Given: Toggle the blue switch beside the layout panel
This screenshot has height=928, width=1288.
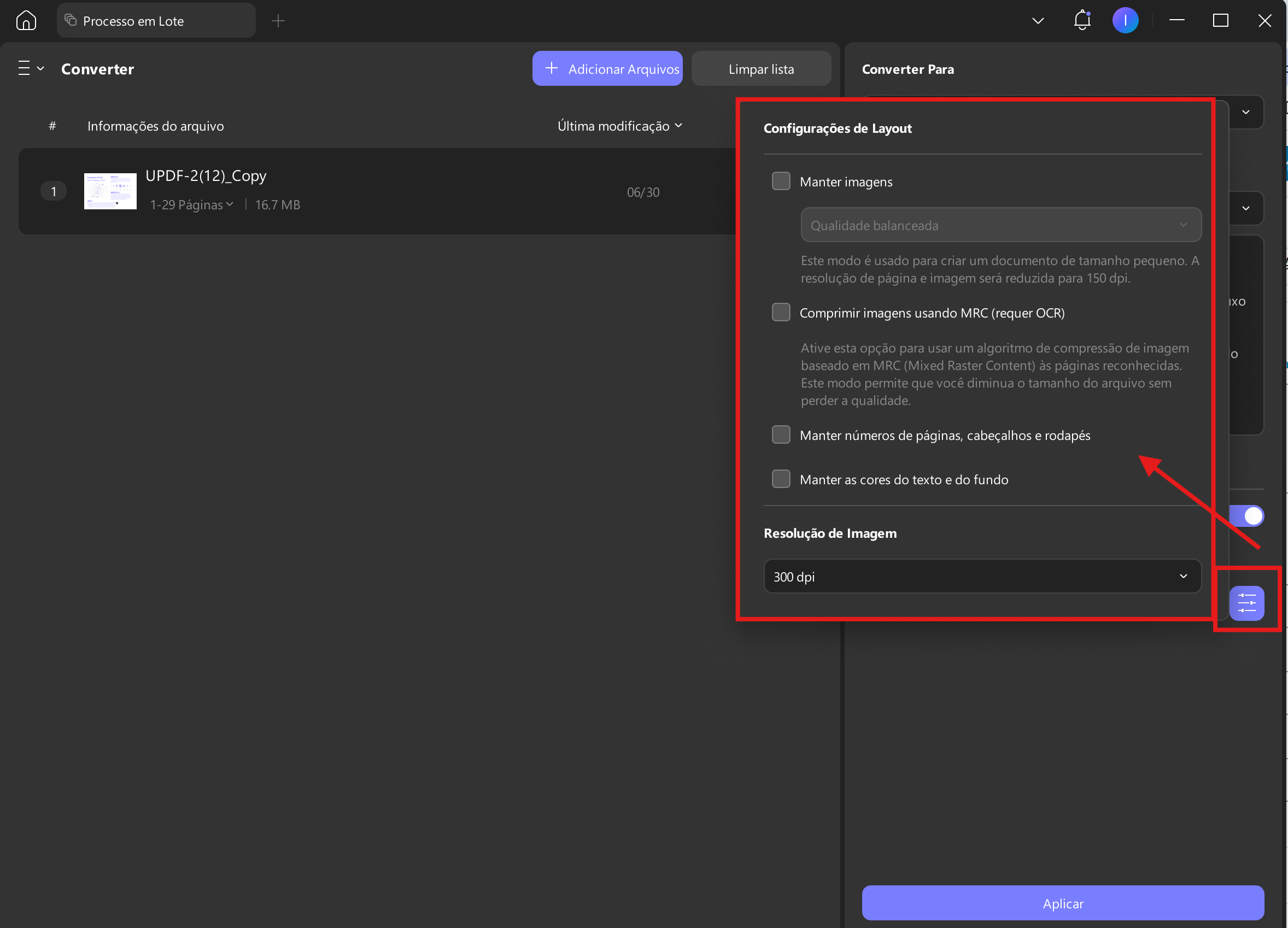Looking at the screenshot, I should 1247,516.
